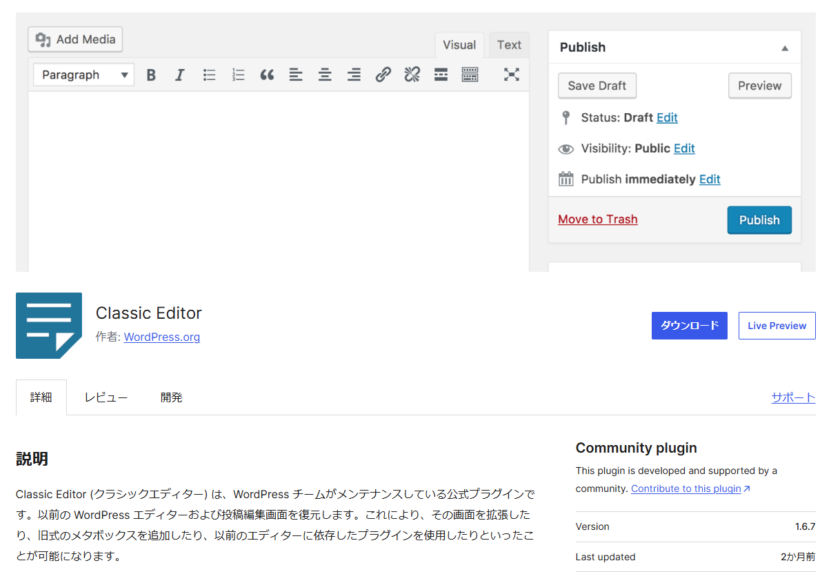Screen dimensions: 840x572
Task: Click the Last updated value 2か月前
Action: (798, 557)
